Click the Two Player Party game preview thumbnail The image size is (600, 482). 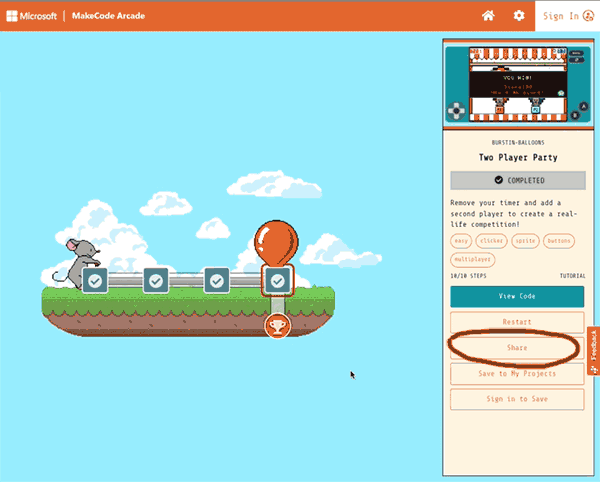tap(518, 85)
